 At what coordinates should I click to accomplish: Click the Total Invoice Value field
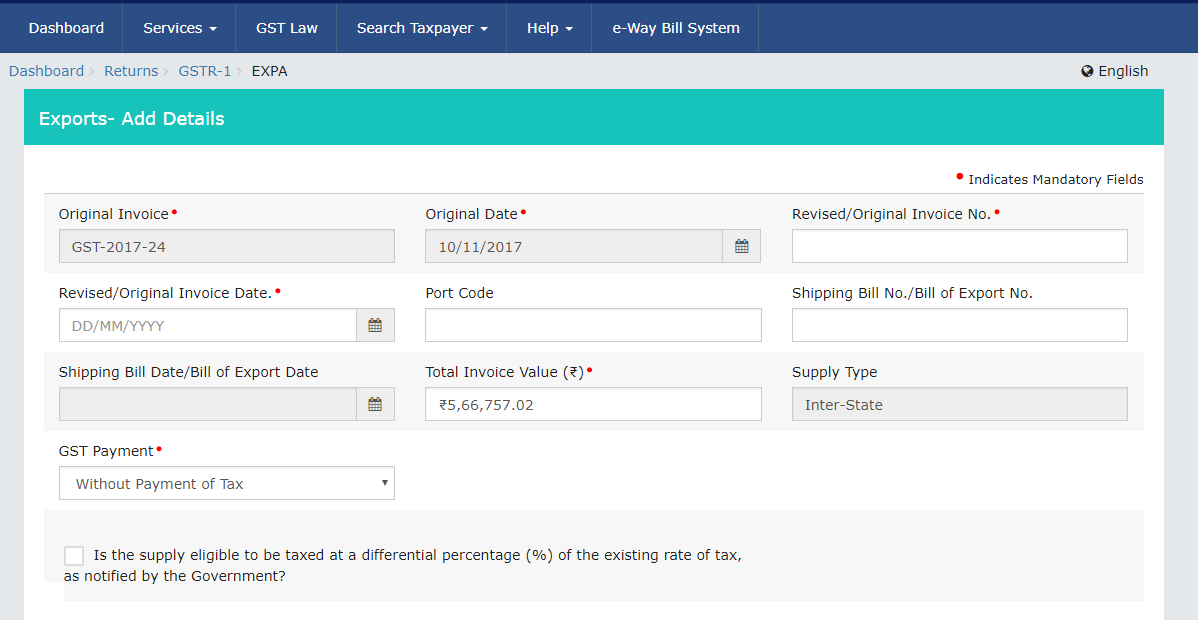[593, 404]
